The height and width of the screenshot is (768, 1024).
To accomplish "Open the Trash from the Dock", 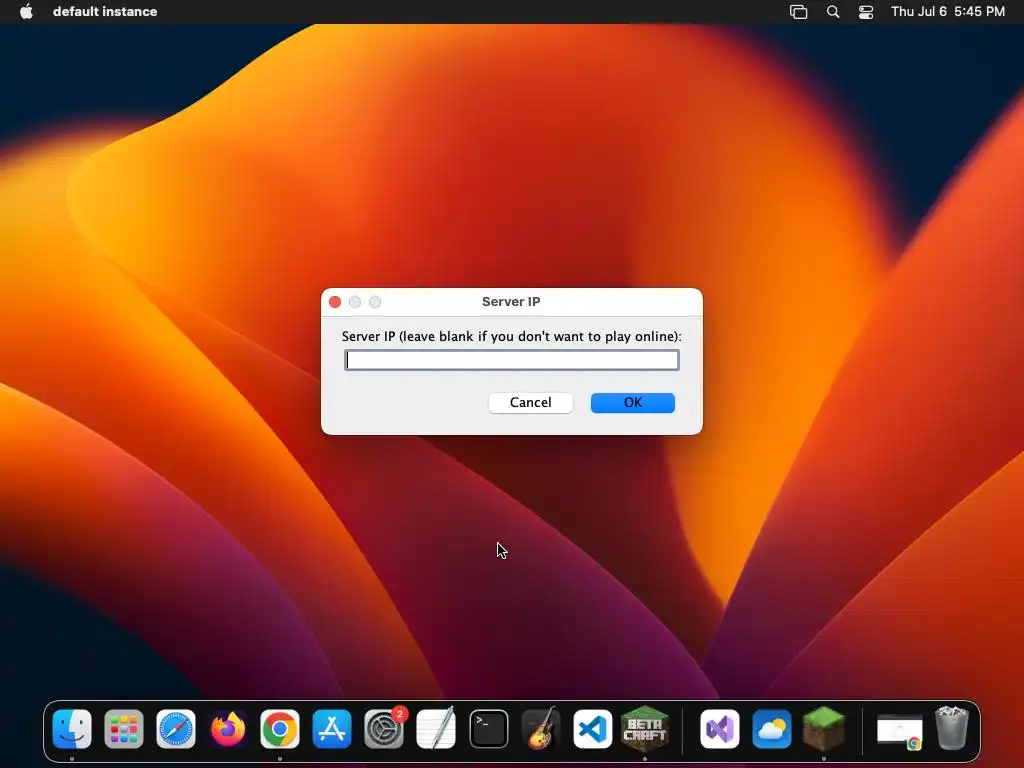I will click(x=952, y=728).
